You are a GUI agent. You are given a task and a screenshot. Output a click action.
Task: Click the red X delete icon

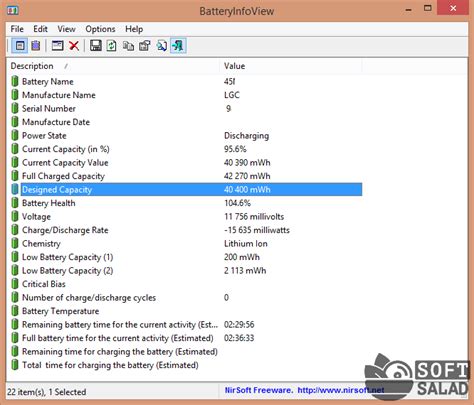click(74, 46)
